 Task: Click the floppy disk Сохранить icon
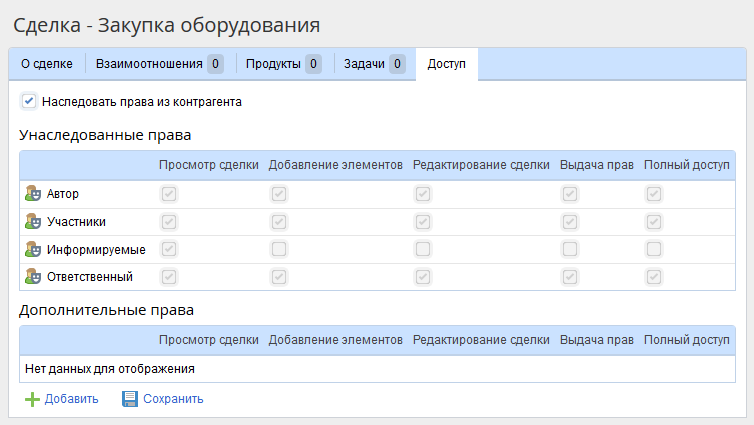click(130, 399)
